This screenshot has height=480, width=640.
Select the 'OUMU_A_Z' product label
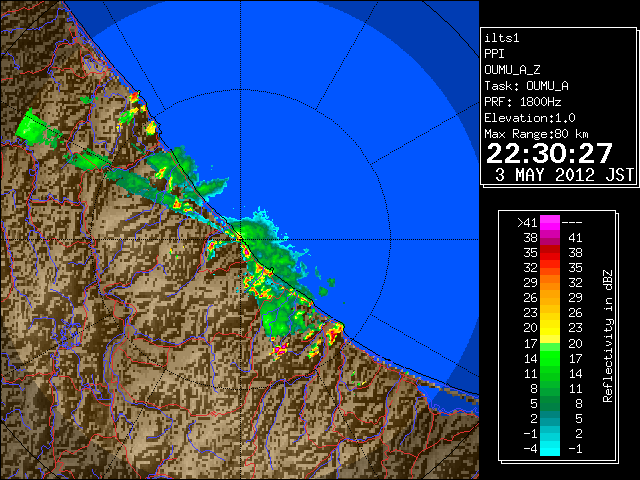[512, 70]
